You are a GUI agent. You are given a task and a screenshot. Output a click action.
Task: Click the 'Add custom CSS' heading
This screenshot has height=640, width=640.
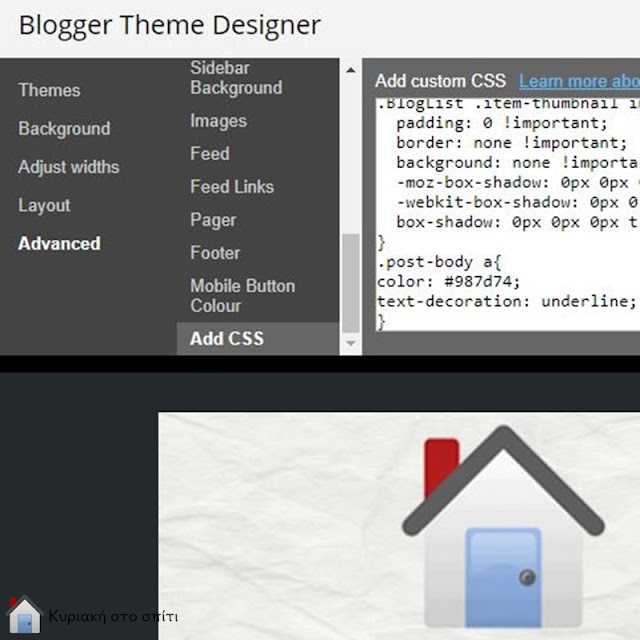click(440, 81)
